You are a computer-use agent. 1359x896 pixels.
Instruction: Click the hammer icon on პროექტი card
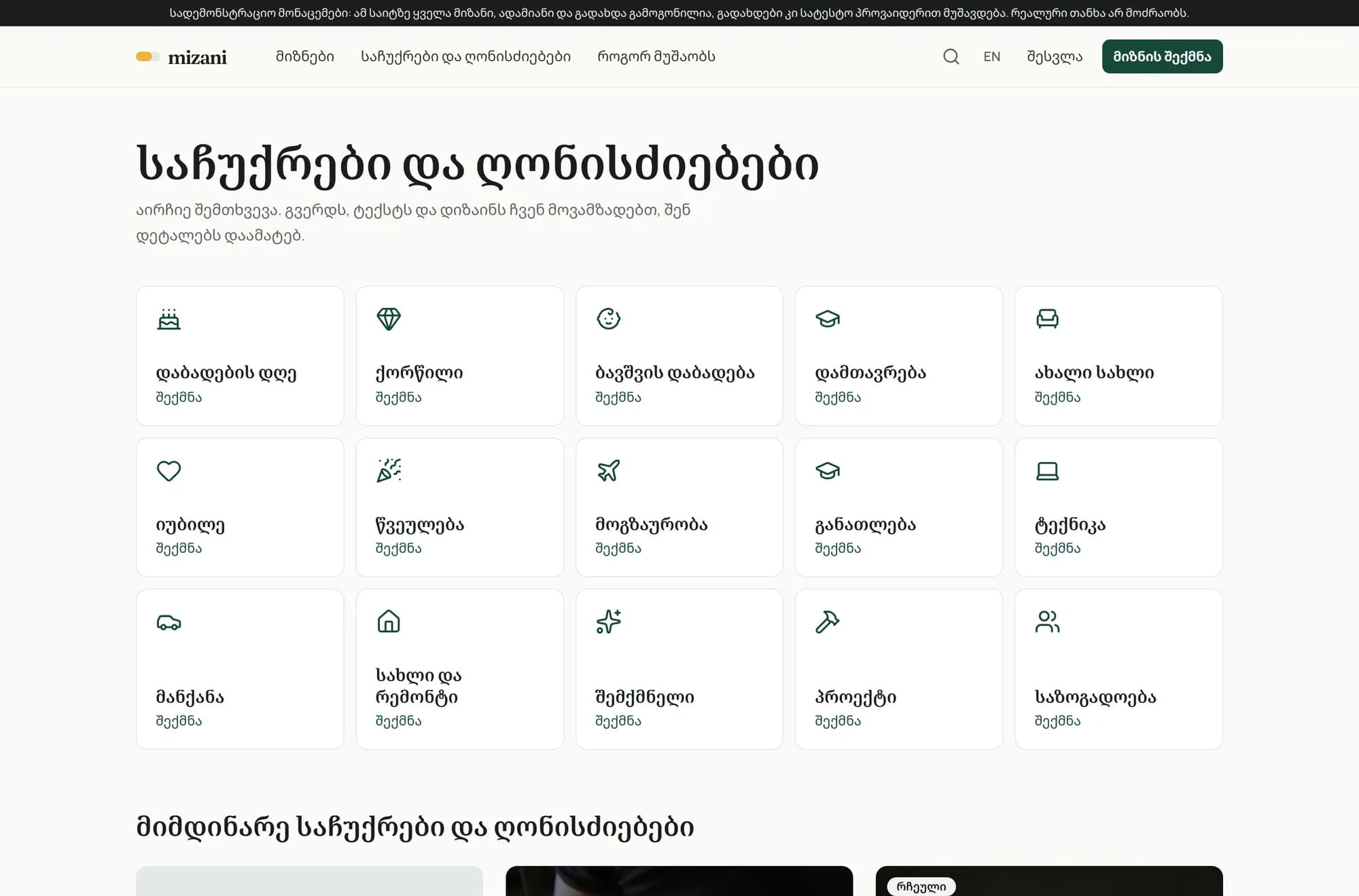[x=828, y=622]
